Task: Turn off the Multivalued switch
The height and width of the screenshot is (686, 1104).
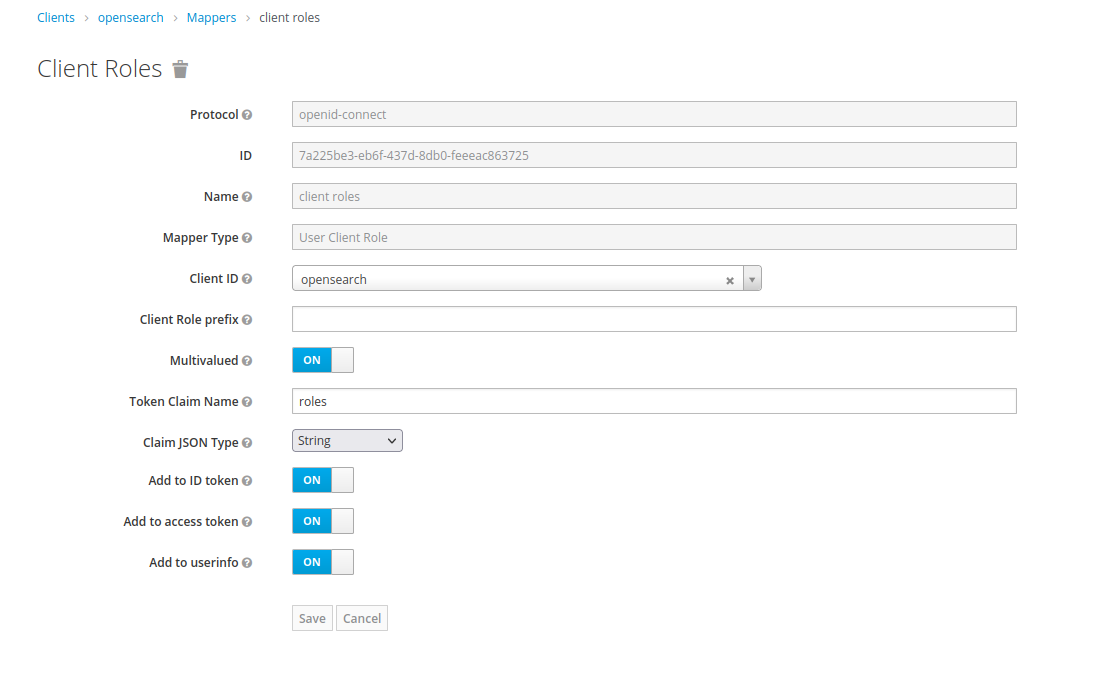Action: coord(322,360)
